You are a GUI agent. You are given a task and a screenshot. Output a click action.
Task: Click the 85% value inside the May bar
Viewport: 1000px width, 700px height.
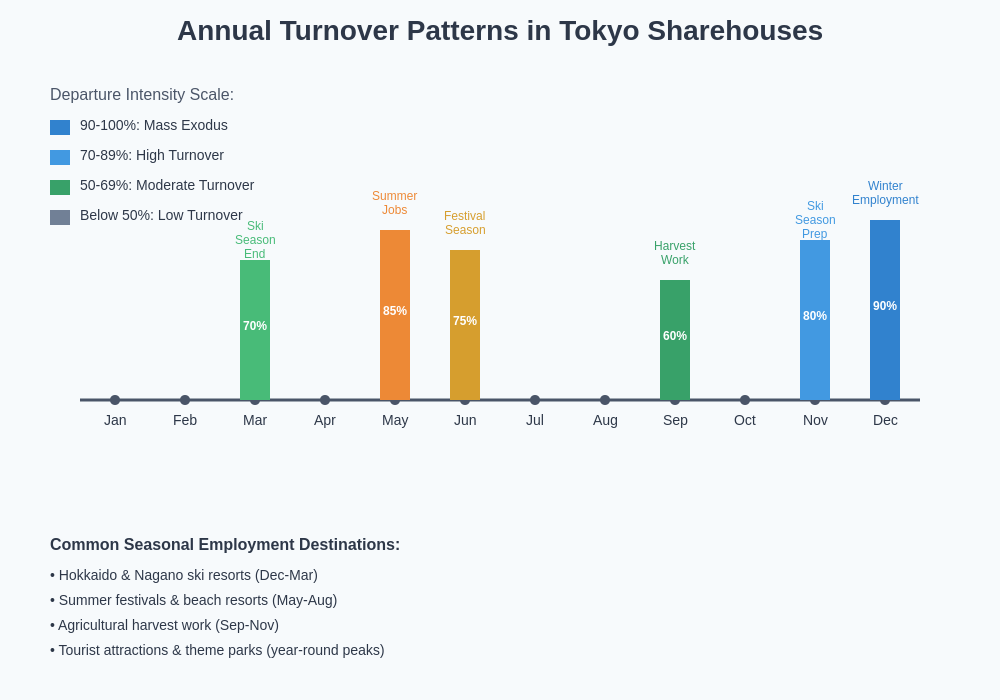pos(395,311)
